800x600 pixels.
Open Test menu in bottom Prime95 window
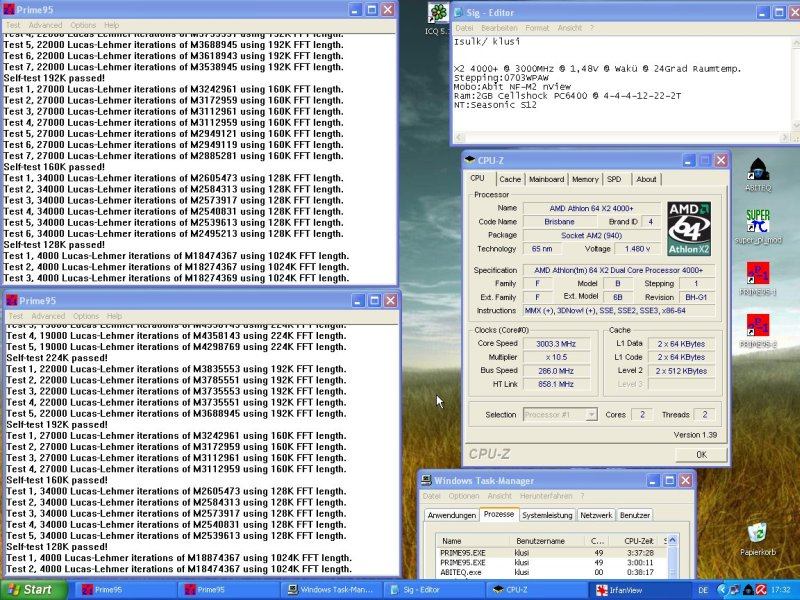tap(16, 316)
